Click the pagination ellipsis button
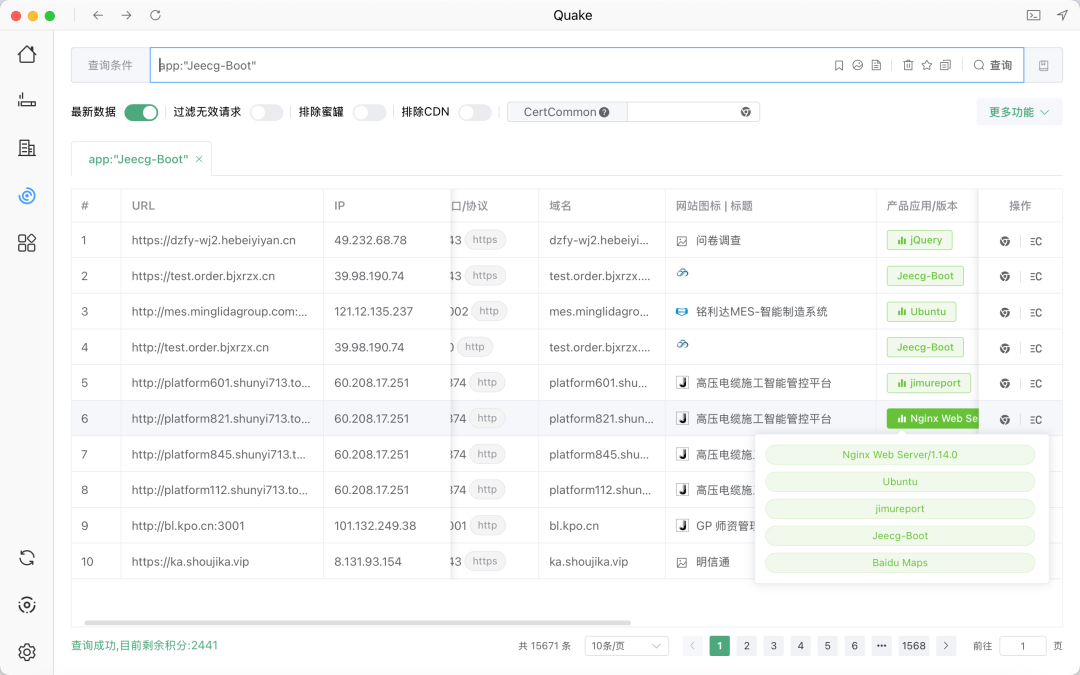The height and width of the screenshot is (675, 1080). [881, 645]
